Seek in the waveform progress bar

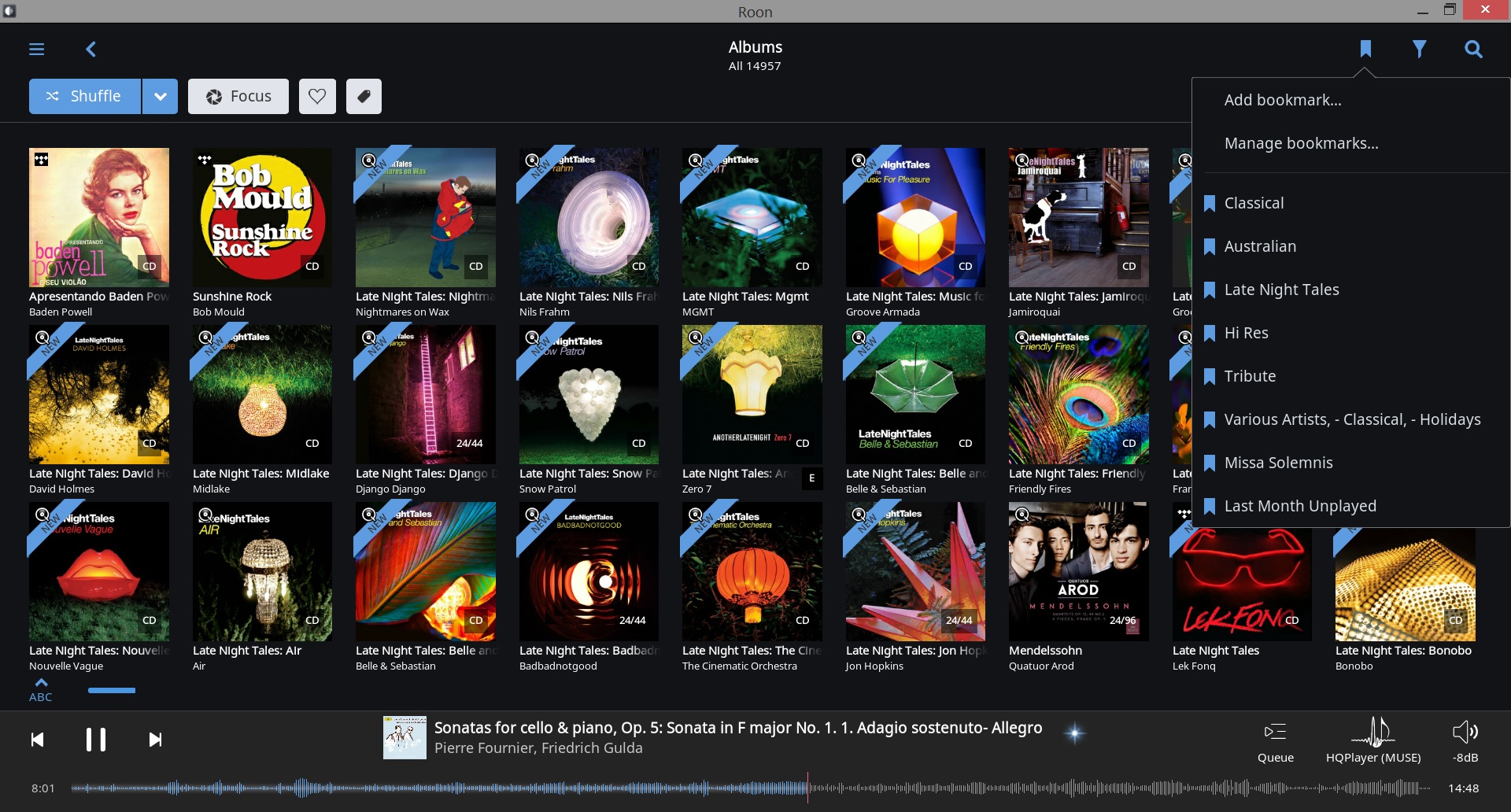click(752, 788)
